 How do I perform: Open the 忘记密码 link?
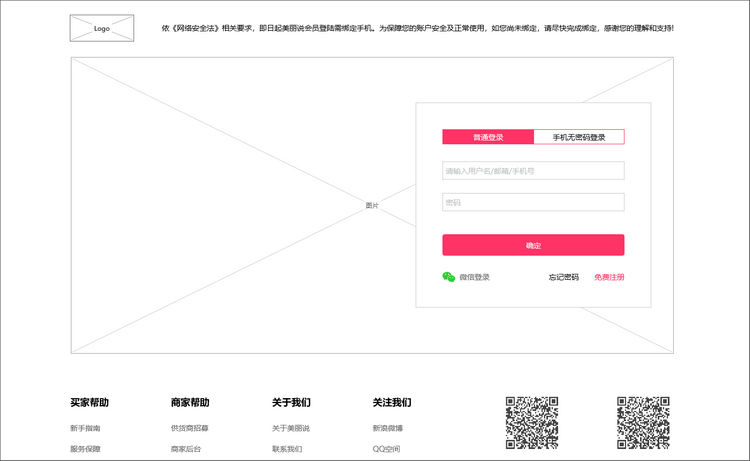(563, 277)
